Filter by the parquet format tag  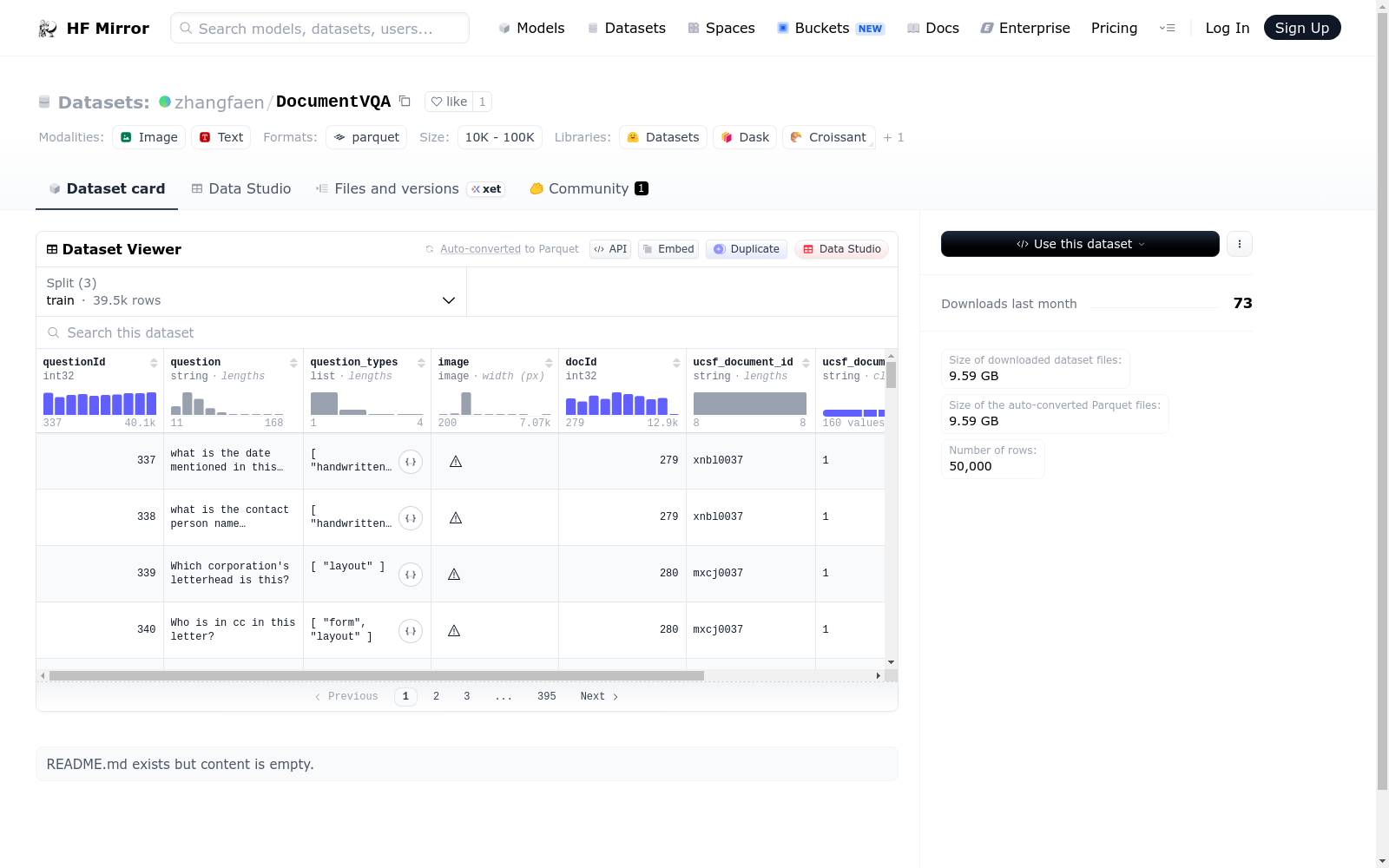(x=366, y=137)
